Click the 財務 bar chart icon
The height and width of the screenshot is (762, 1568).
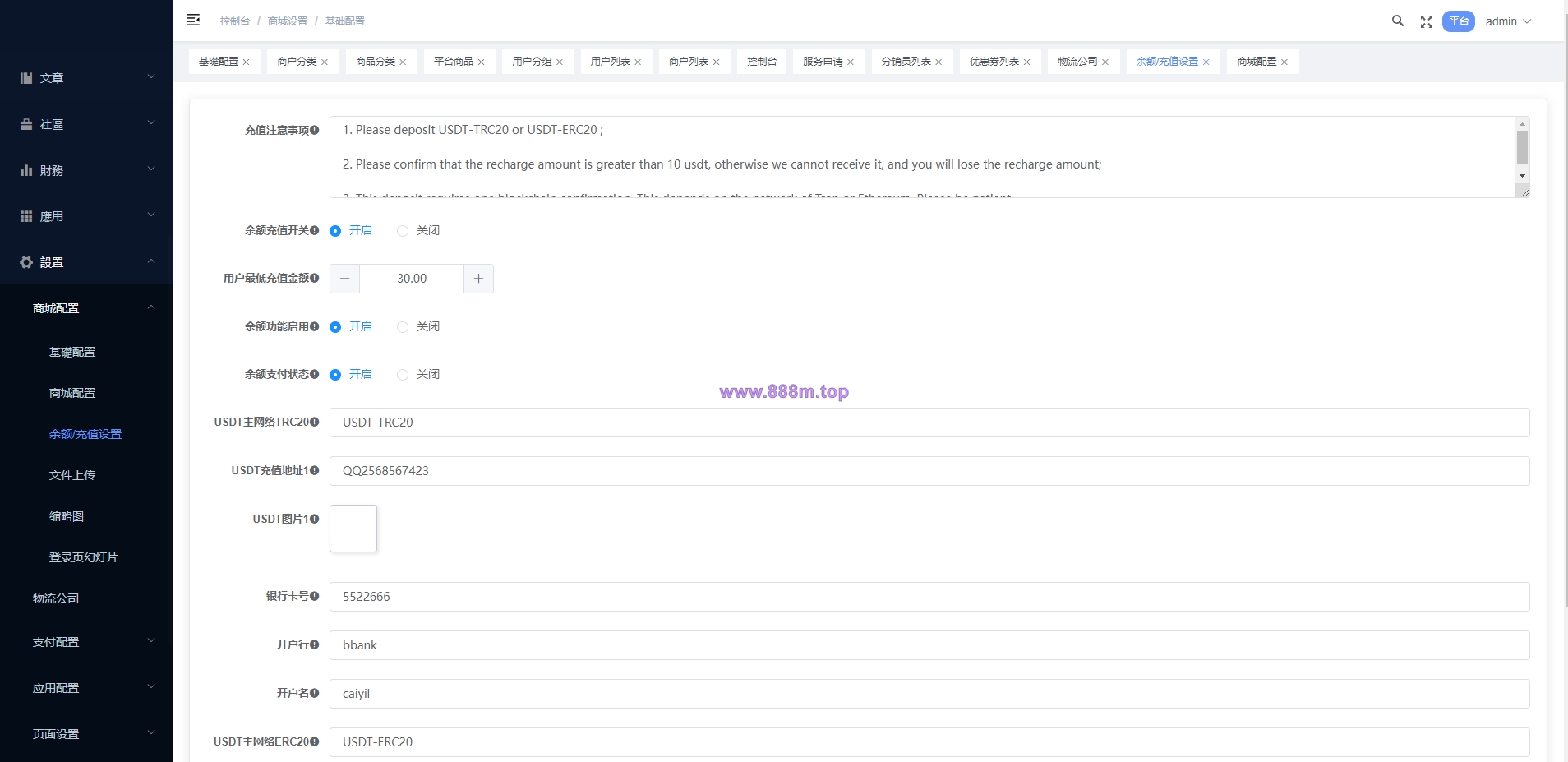(x=26, y=170)
